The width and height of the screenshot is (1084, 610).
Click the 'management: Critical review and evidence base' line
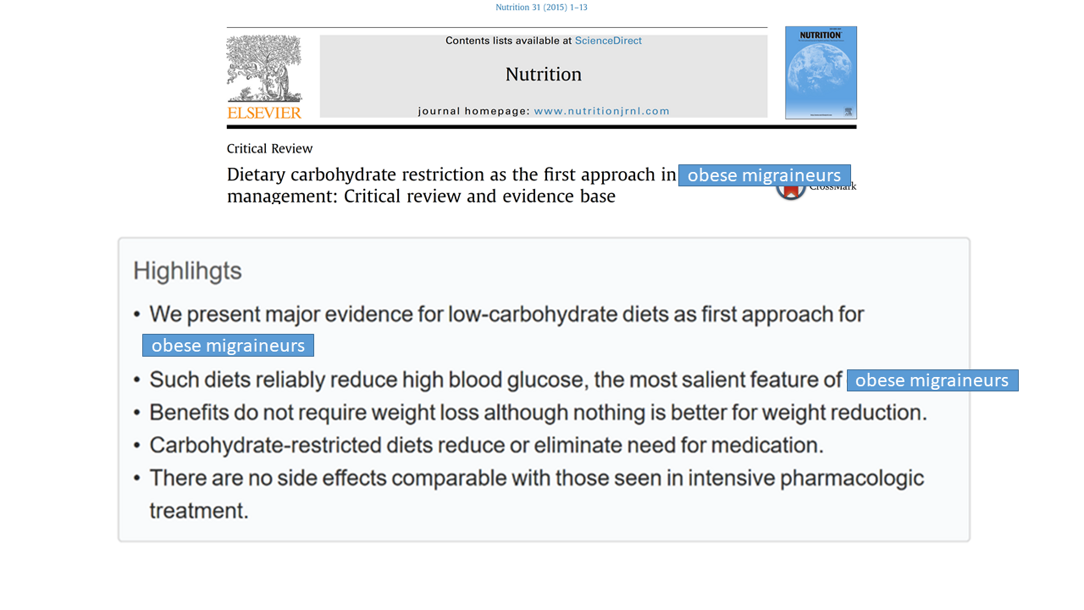click(421, 196)
